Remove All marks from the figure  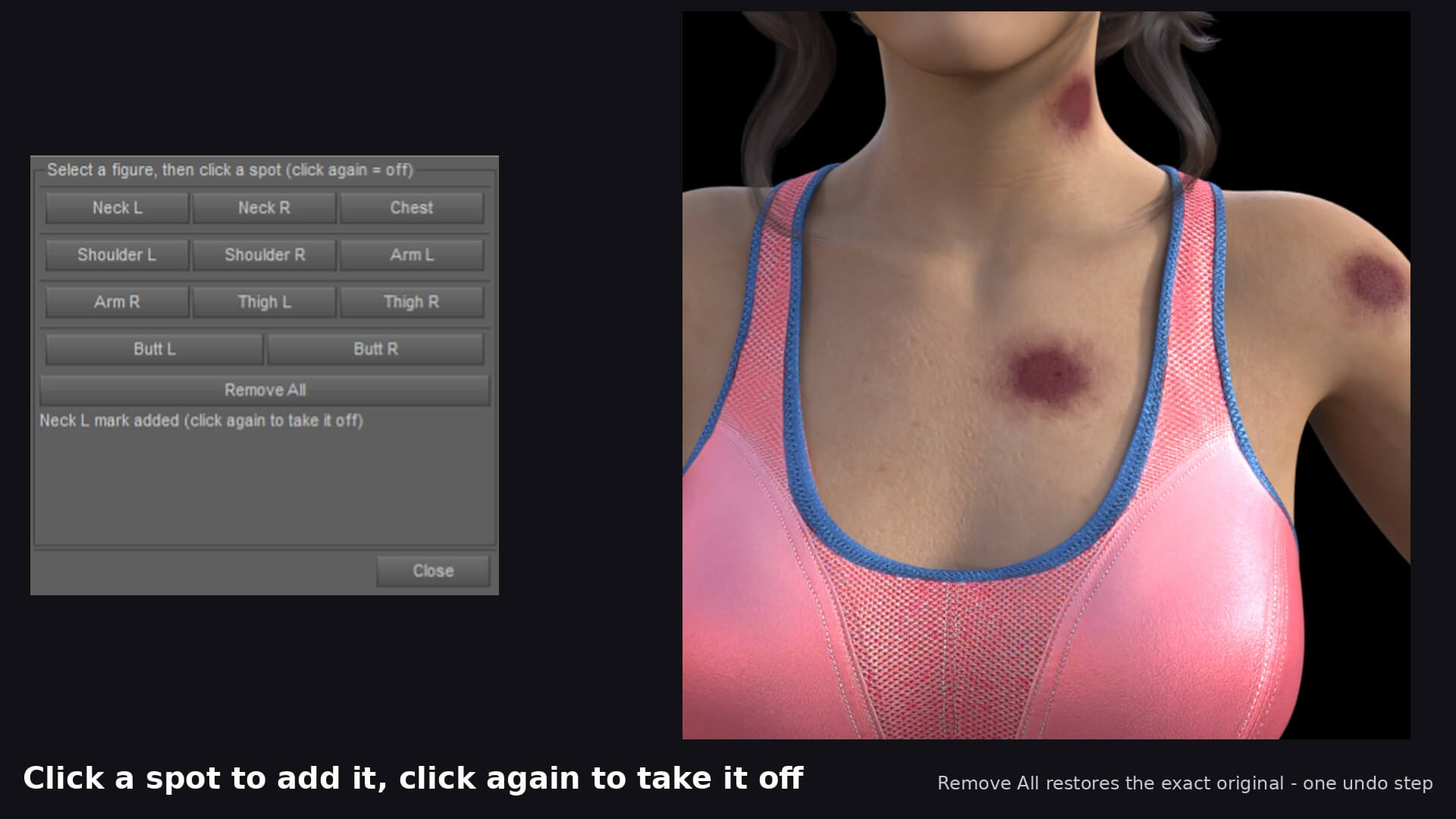click(265, 390)
